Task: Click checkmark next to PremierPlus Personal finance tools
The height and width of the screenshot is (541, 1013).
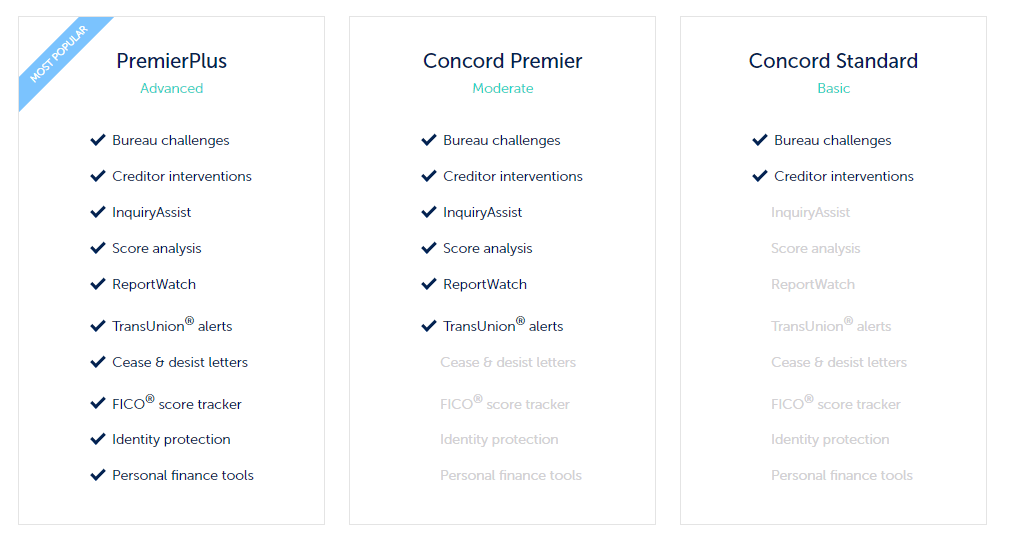Action: [98, 476]
